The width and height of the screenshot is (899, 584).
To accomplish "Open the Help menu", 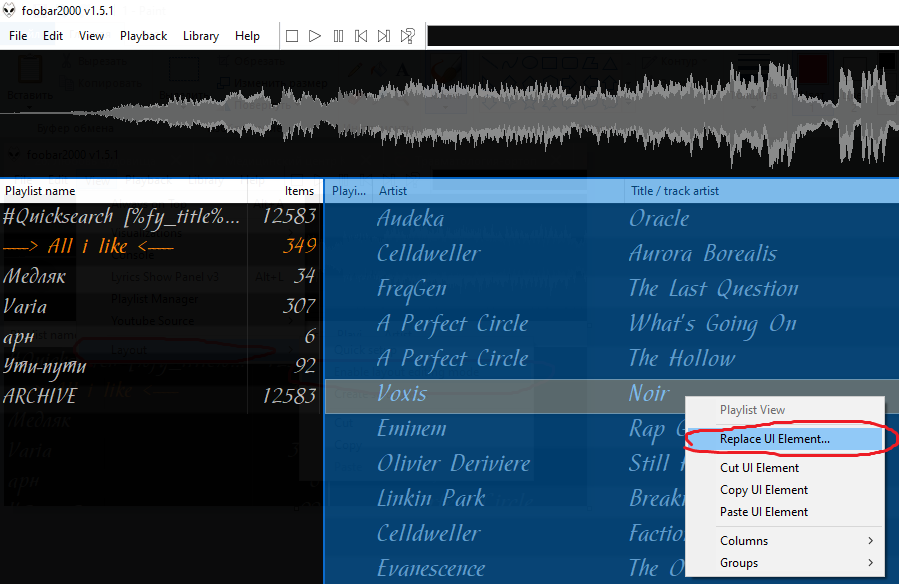I will [x=247, y=36].
